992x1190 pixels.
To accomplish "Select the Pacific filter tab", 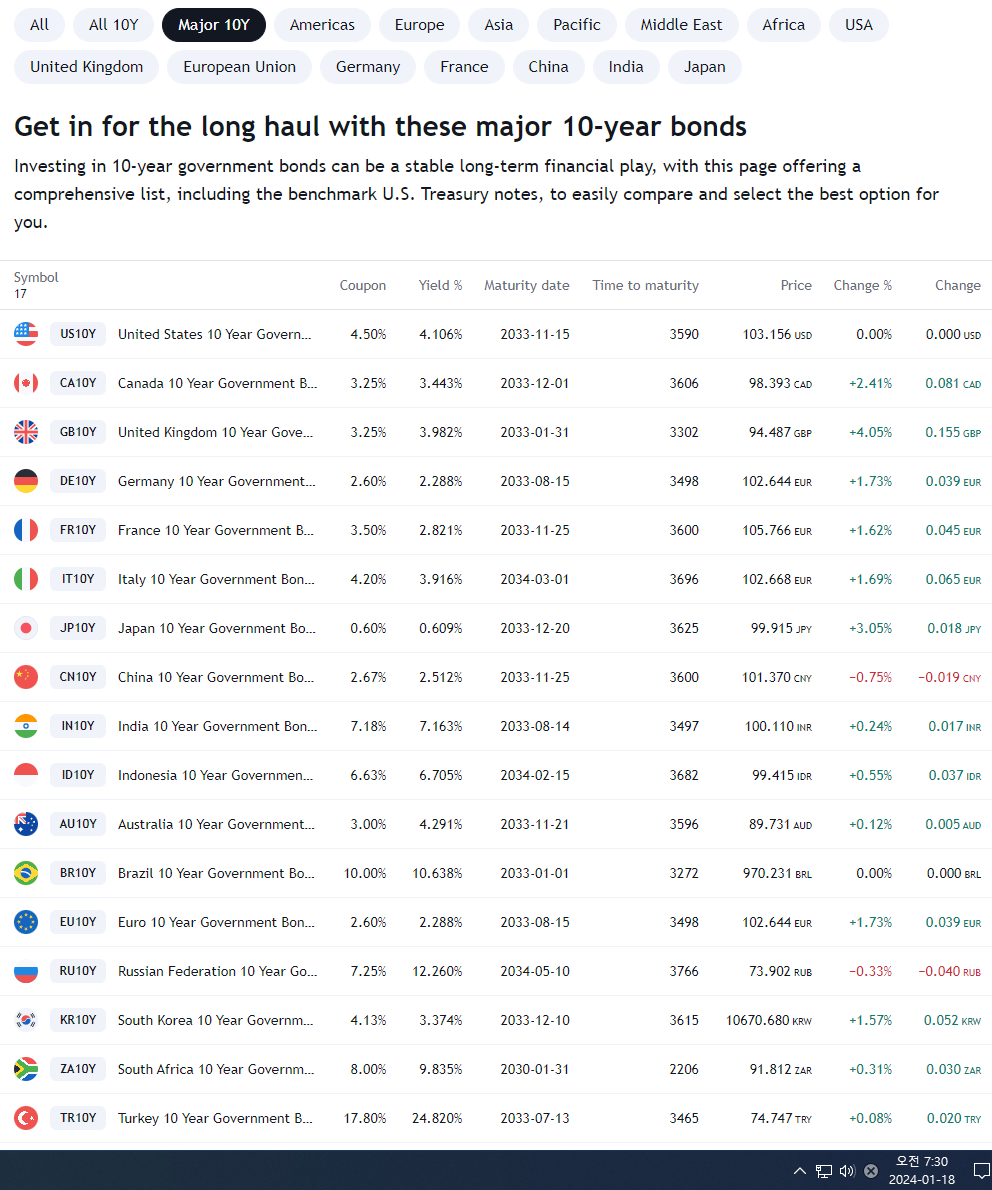I will tap(577, 25).
